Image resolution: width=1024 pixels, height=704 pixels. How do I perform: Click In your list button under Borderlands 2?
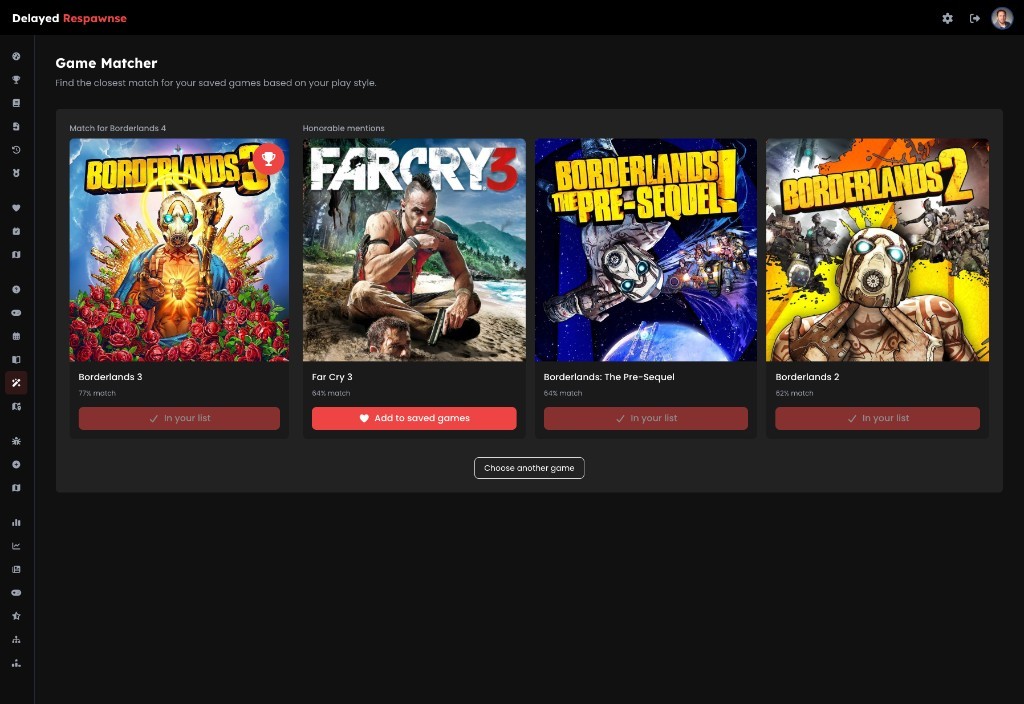[x=878, y=418]
